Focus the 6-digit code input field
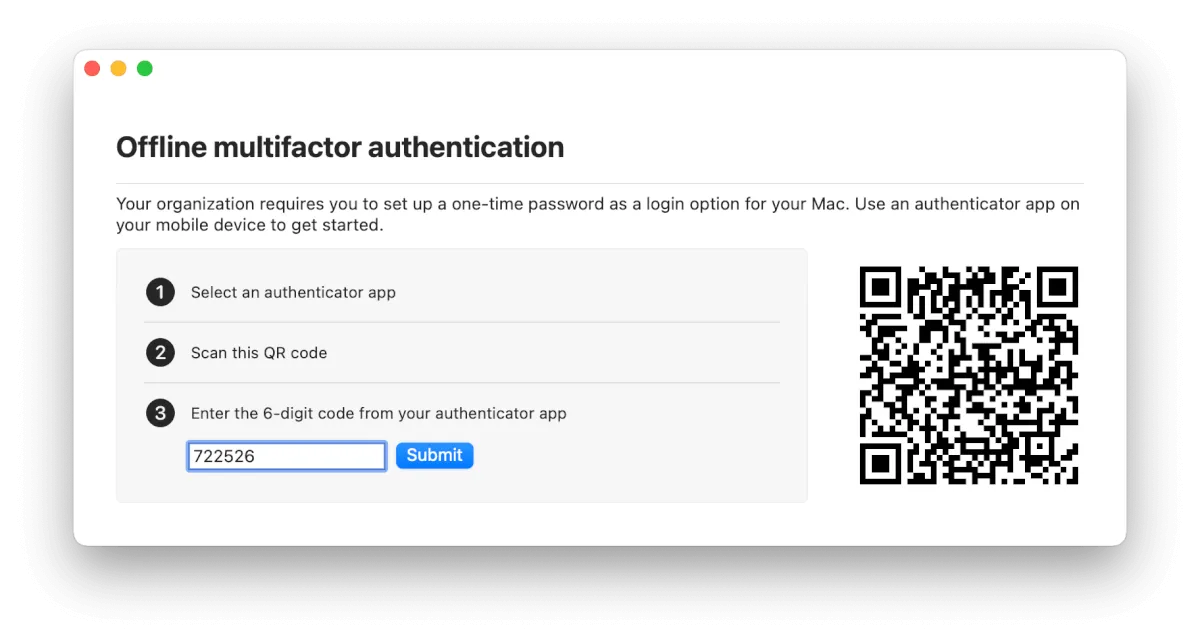The width and height of the screenshot is (1200, 643). [286, 456]
